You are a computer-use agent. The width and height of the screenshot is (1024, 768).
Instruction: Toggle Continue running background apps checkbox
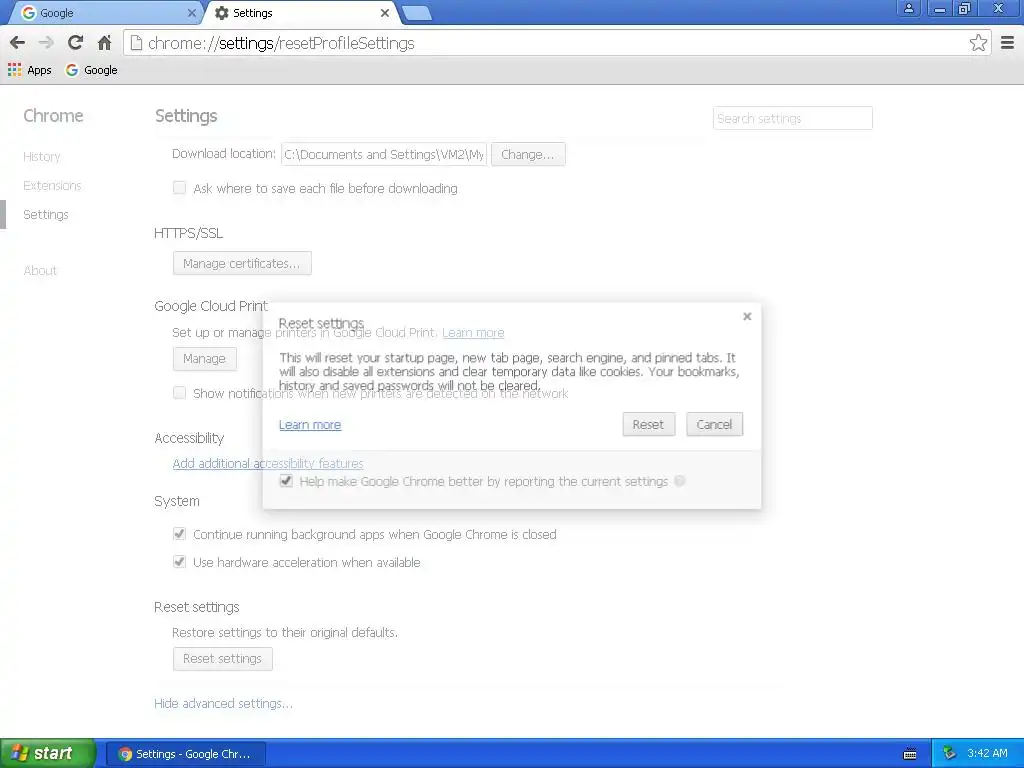[x=180, y=534]
